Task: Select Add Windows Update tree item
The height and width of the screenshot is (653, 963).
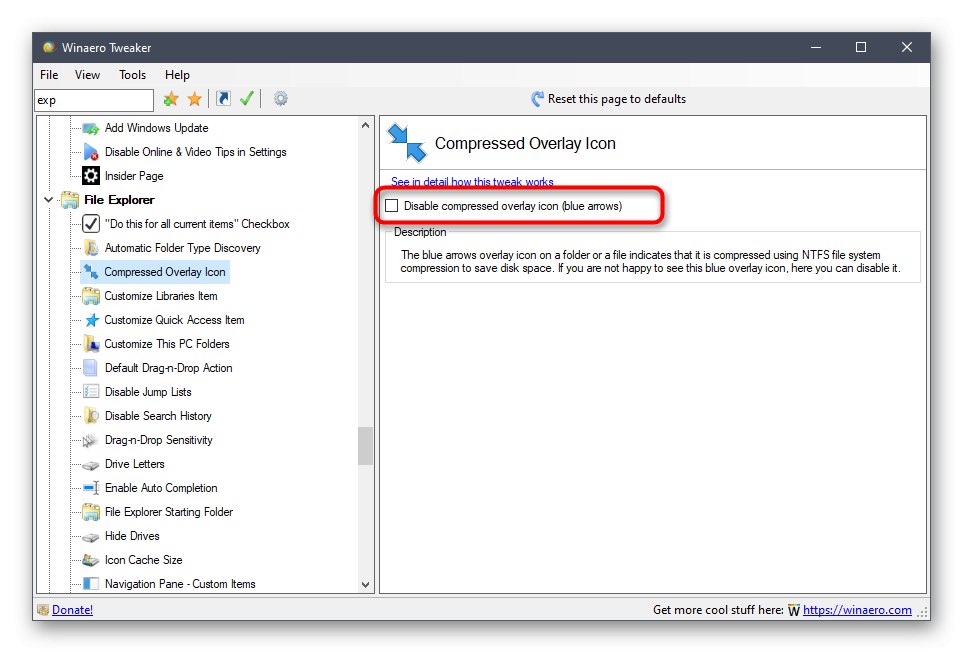Action: pos(157,128)
